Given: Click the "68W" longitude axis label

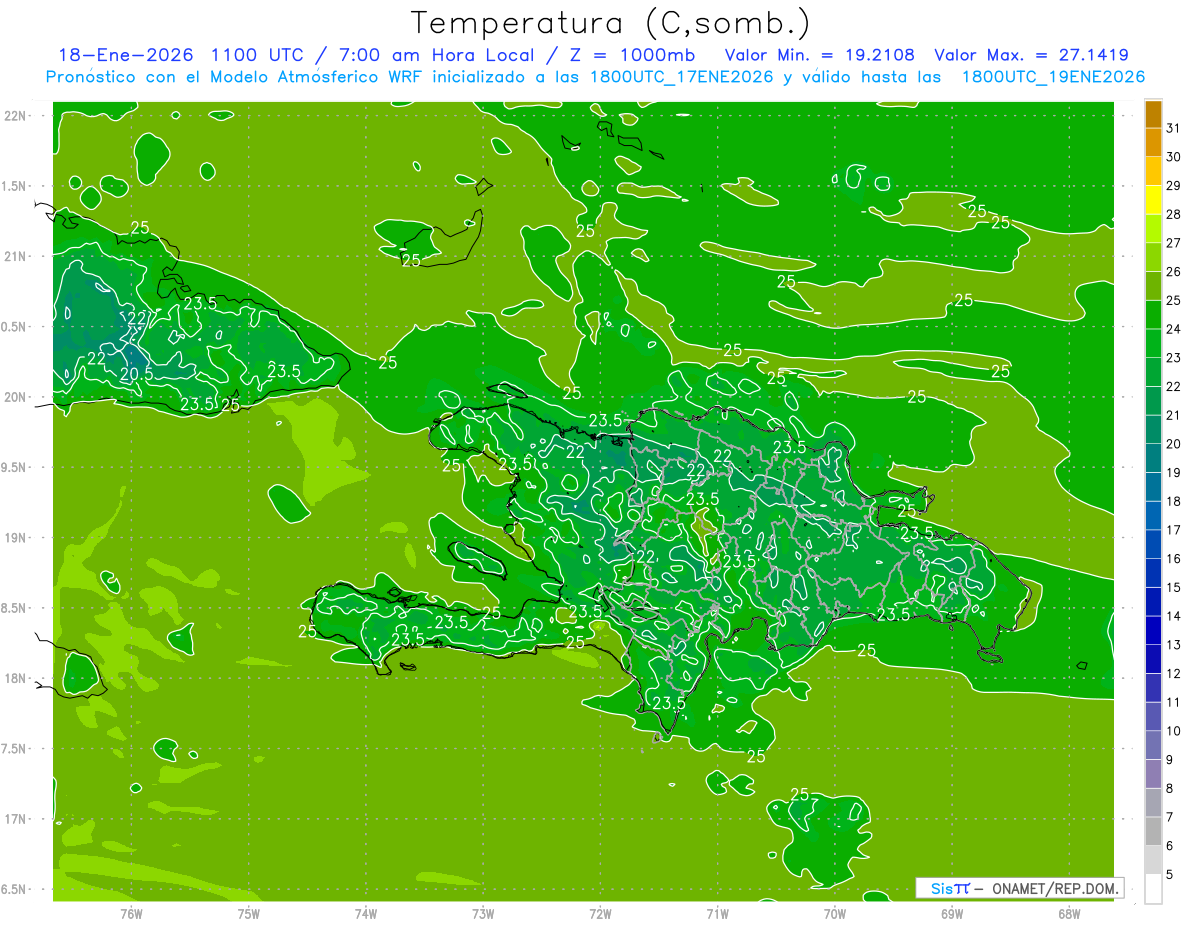Looking at the screenshot, I should [1069, 913].
